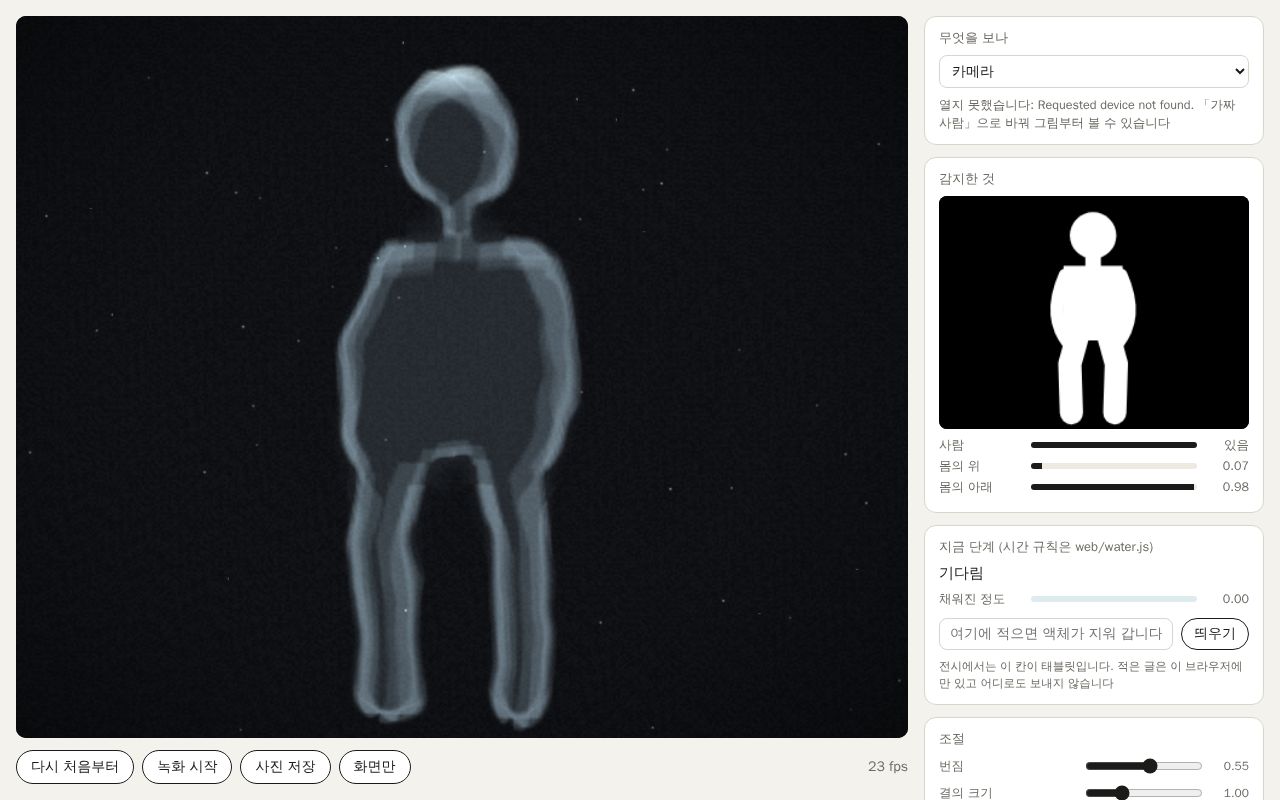Switch to 화면만 view
Screen dimensions: 1280x800
point(375,767)
